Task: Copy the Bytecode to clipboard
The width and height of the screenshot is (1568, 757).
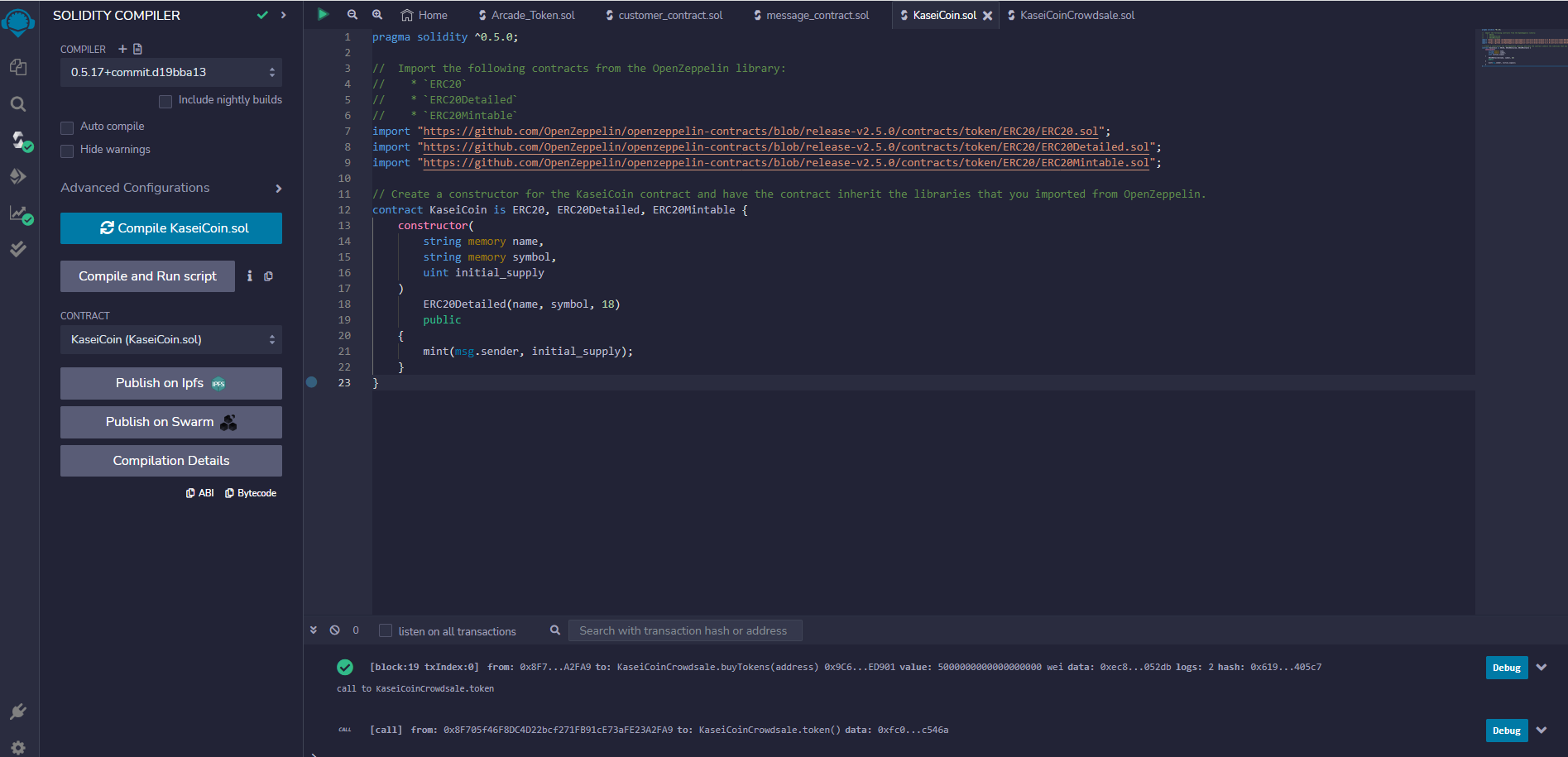Action: [251, 493]
